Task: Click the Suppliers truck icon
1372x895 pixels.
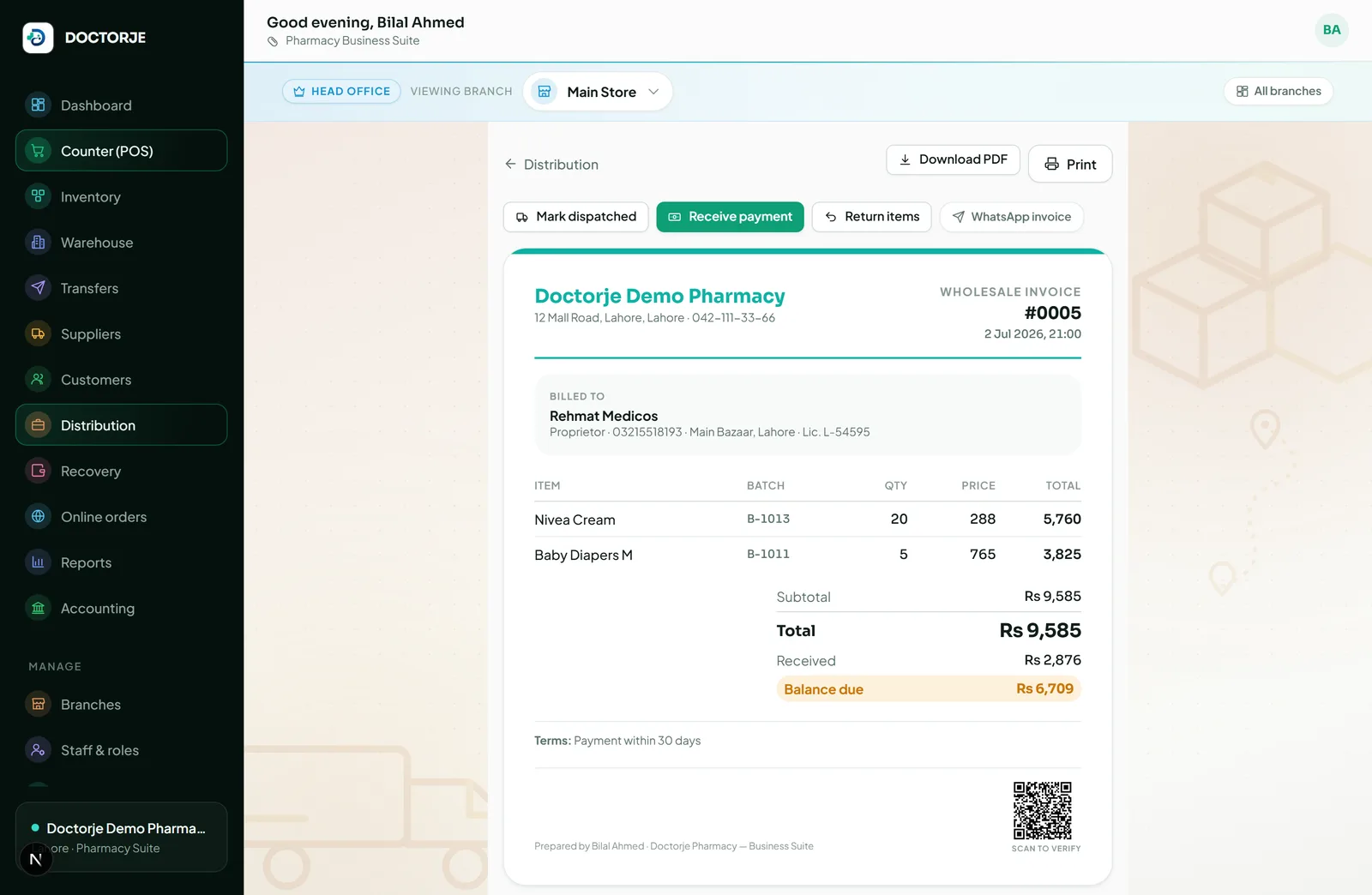Action: point(38,333)
